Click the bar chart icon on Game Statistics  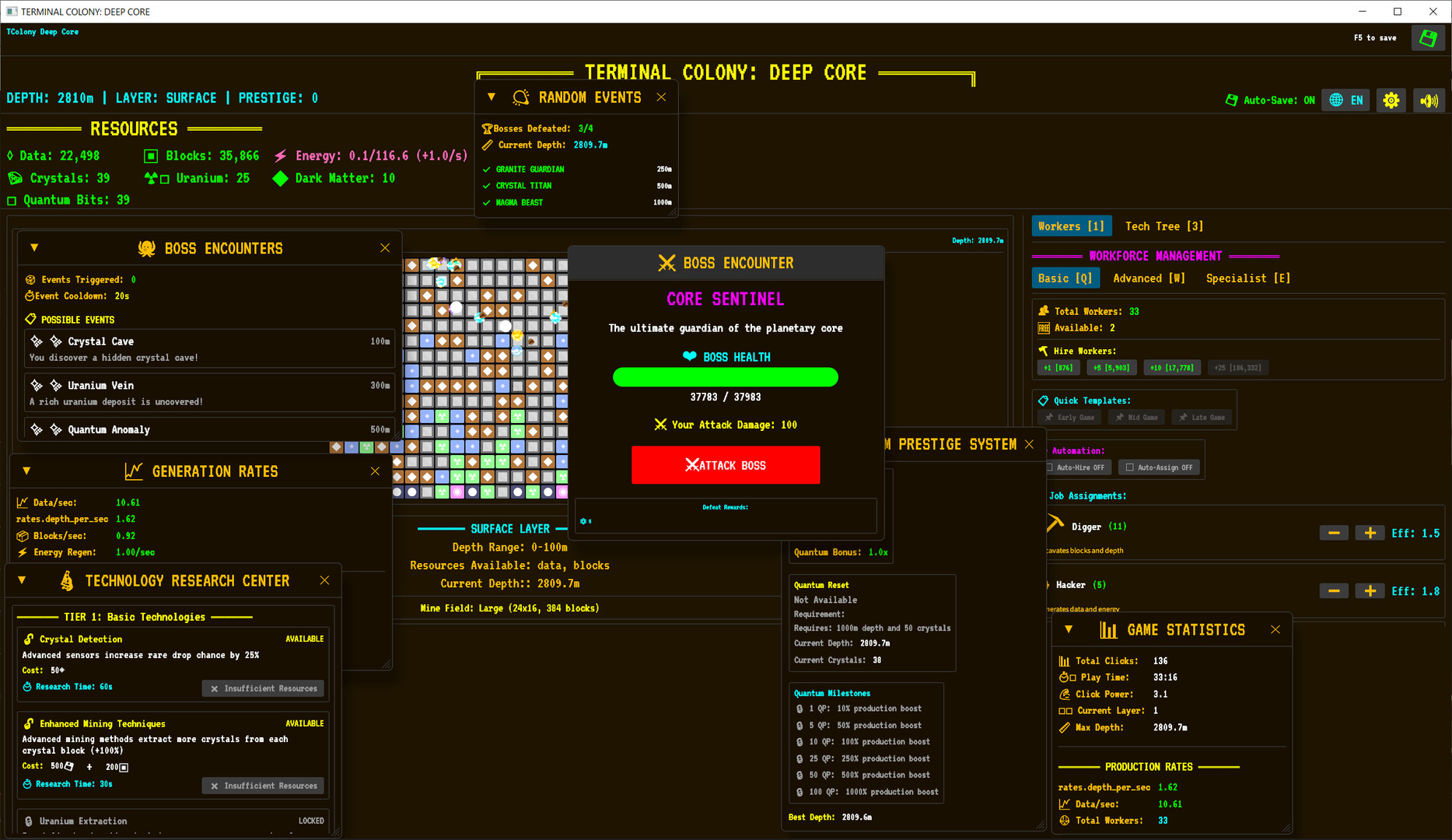(x=1107, y=629)
